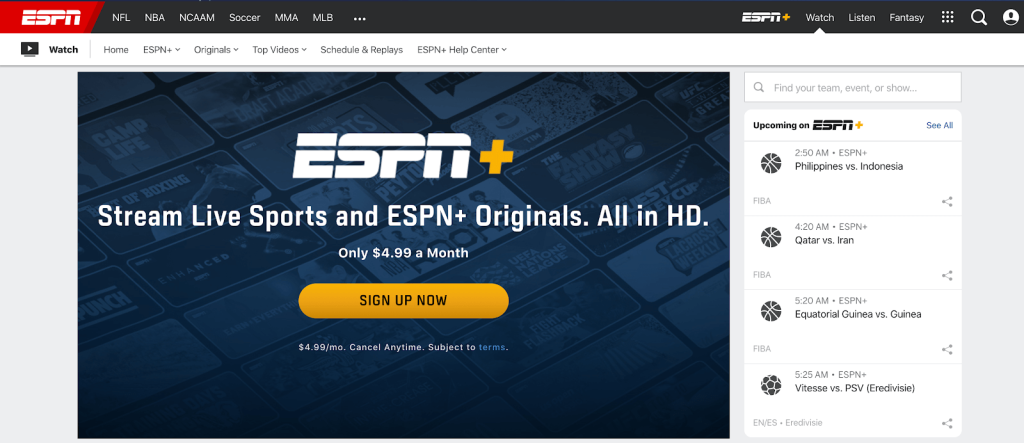Screen dimensions: 1024x443
Task: Focus the team, event, or show search field
Action: 862,88
